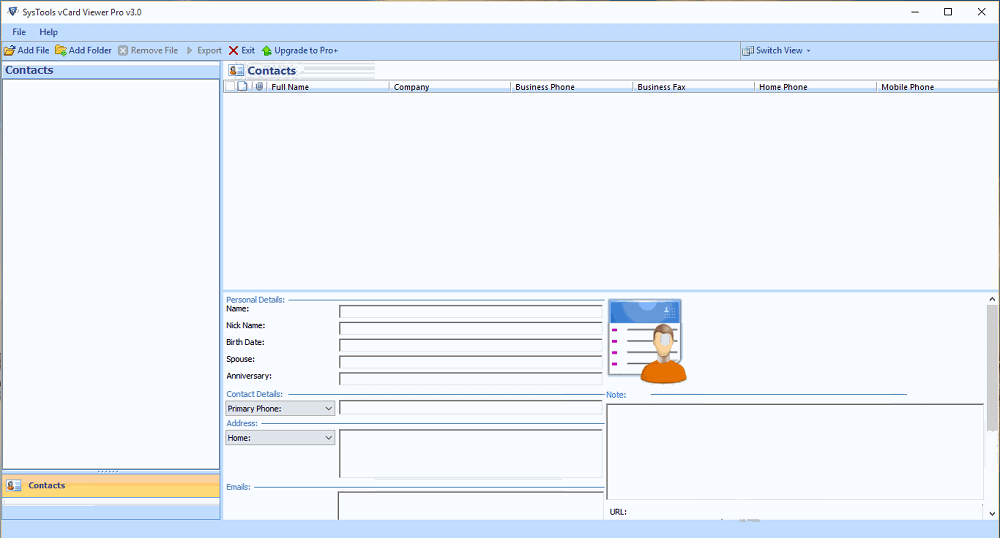The image size is (1000, 538).
Task: Sort by Home Phone column header
Action: pos(815,87)
